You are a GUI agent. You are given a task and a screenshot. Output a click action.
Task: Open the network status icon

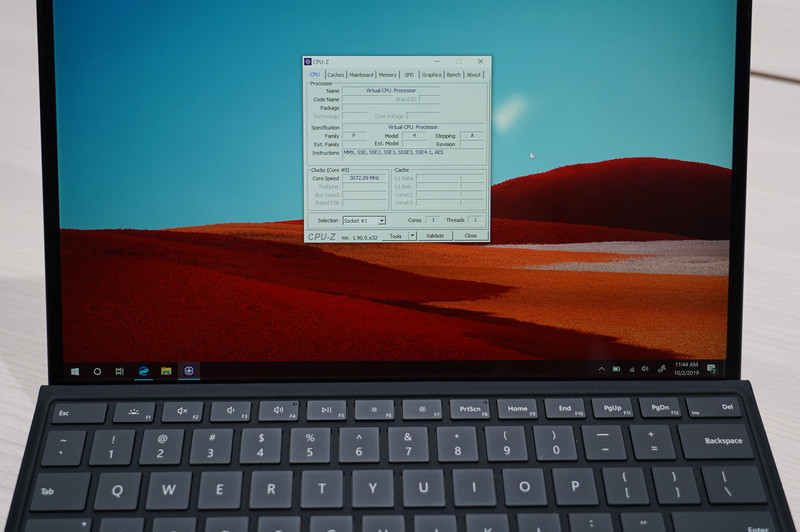point(632,369)
